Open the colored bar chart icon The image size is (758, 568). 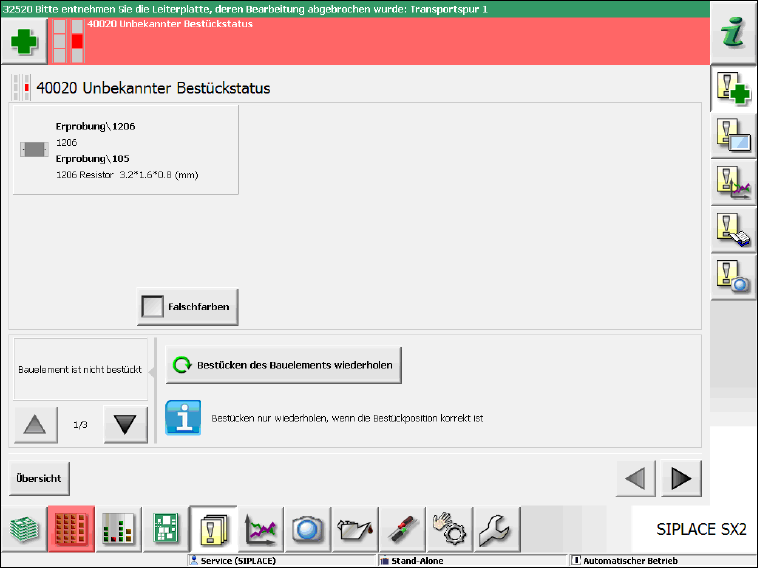point(118,529)
